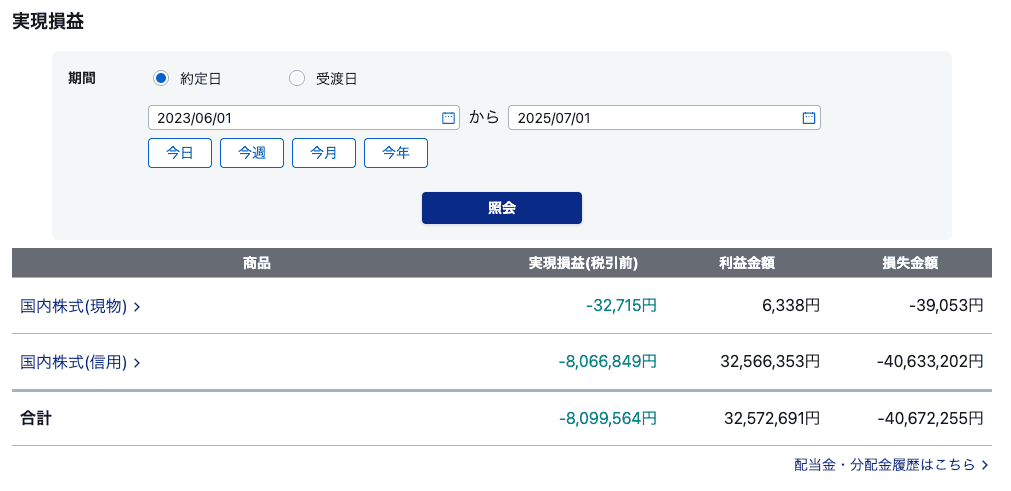Click arrow after 配当金・分配金履歴はこちら
1011x491 pixels.
coord(985,465)
